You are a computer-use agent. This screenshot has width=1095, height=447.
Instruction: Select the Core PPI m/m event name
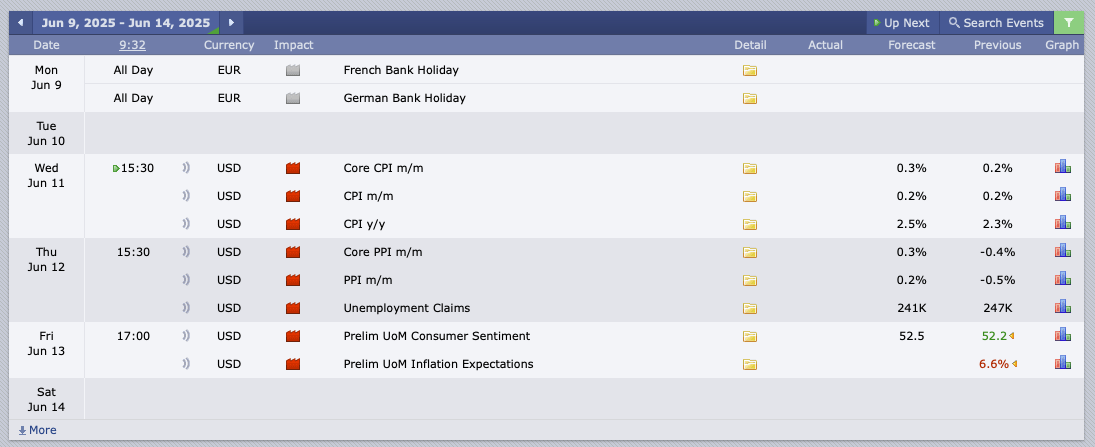(383, 252)
